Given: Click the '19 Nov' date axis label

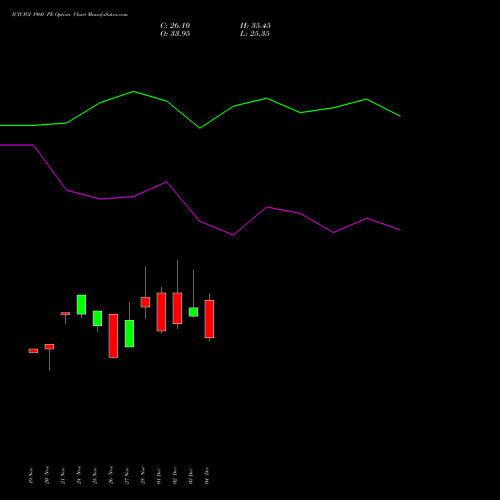Looking at the screenshot, I should coord(31,476).
